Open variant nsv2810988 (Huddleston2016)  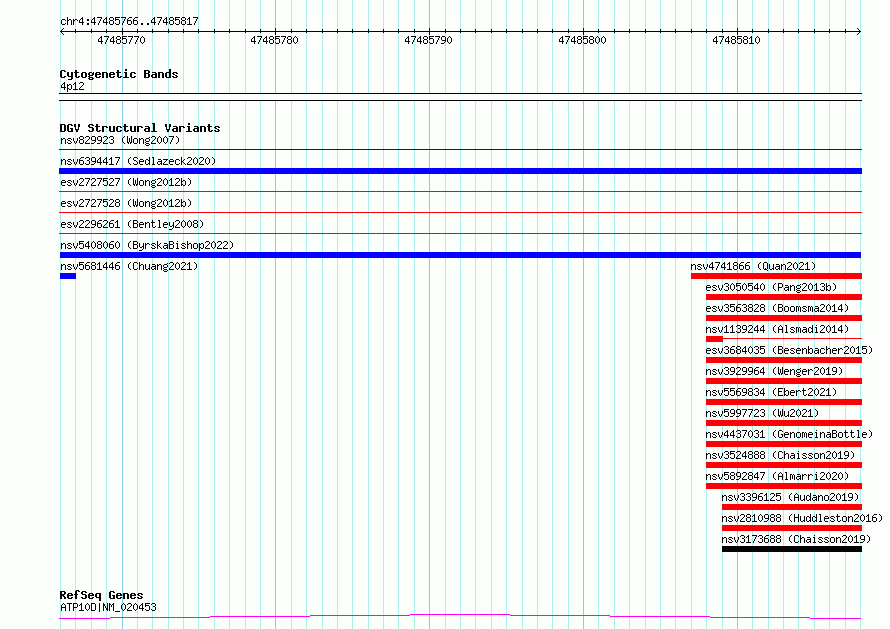[x=802, y=518]
